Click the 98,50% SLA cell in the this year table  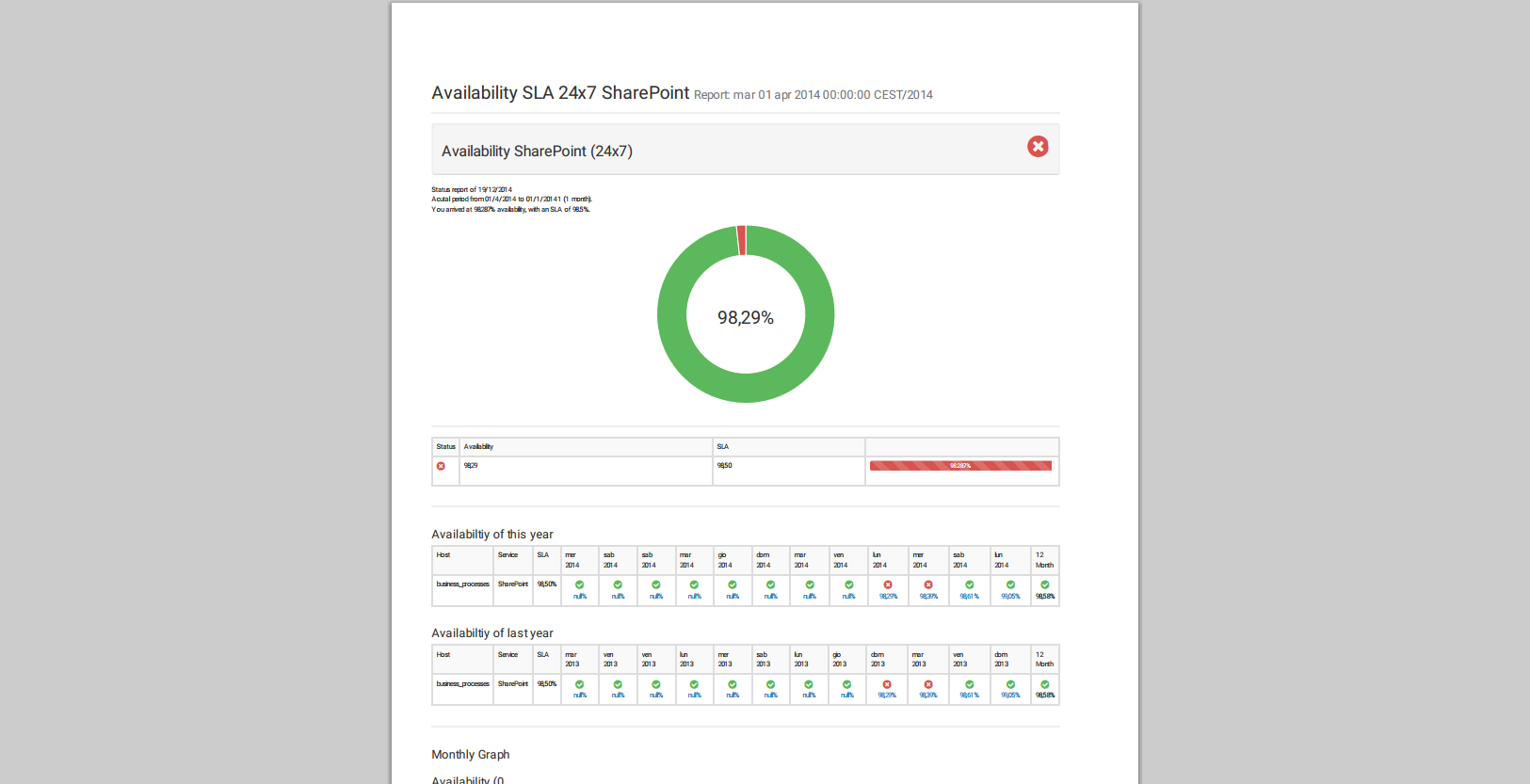click(547, 584)
